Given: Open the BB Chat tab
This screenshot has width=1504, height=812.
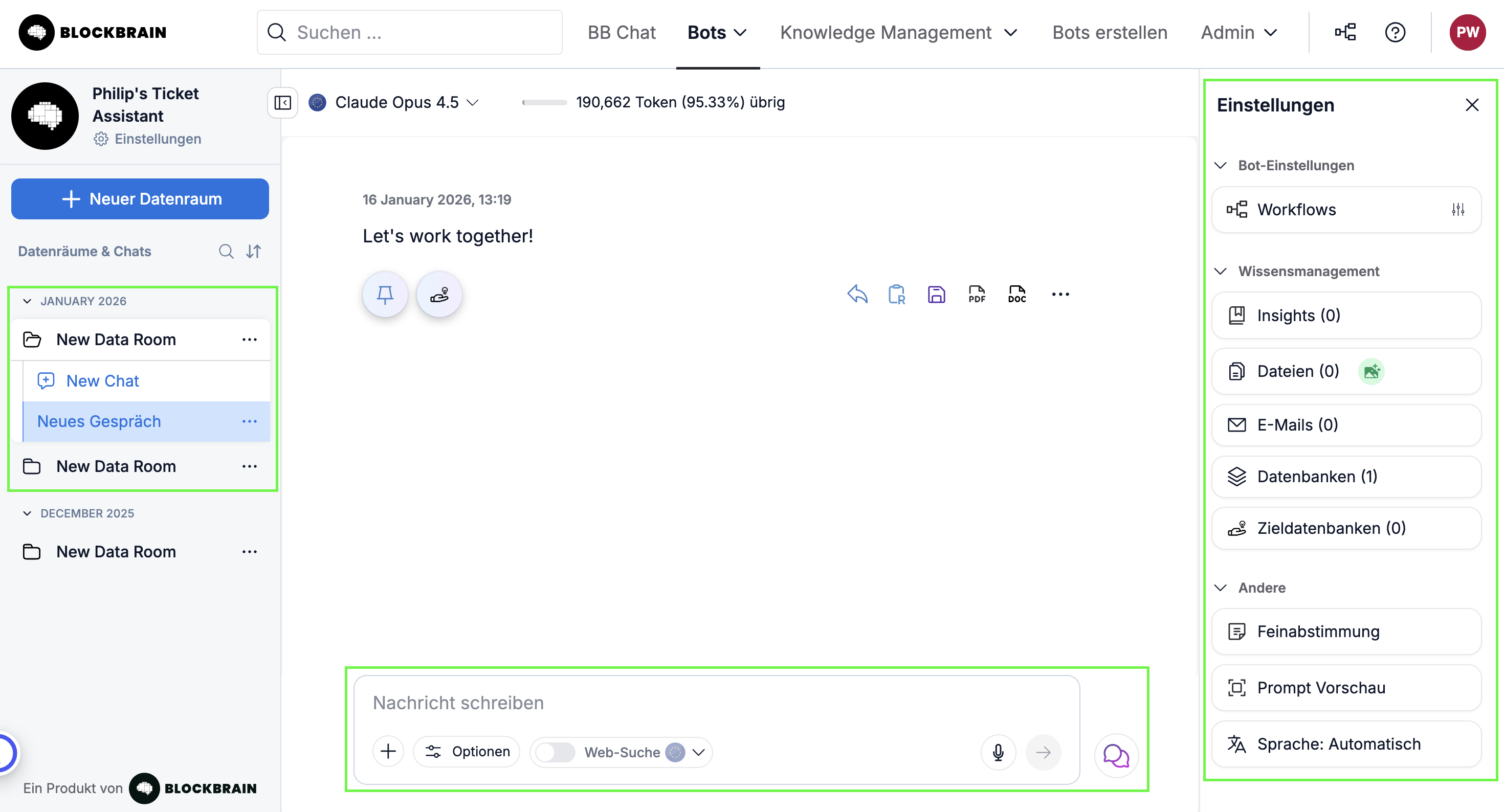Looking at the screenshot, I should (x=621, y=32).
